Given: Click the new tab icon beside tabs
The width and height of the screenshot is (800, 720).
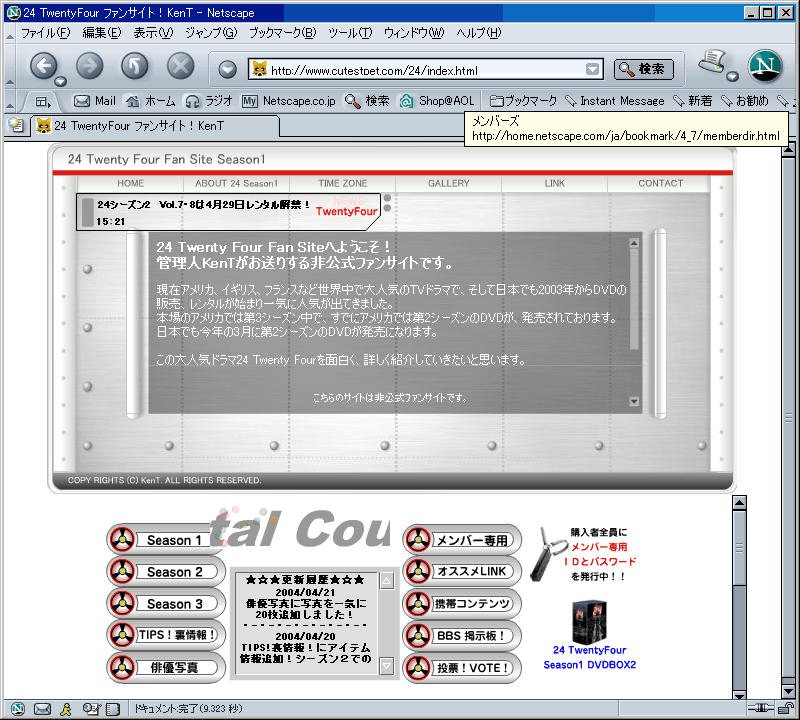Looking at the screenshot, I should (16, 125).
